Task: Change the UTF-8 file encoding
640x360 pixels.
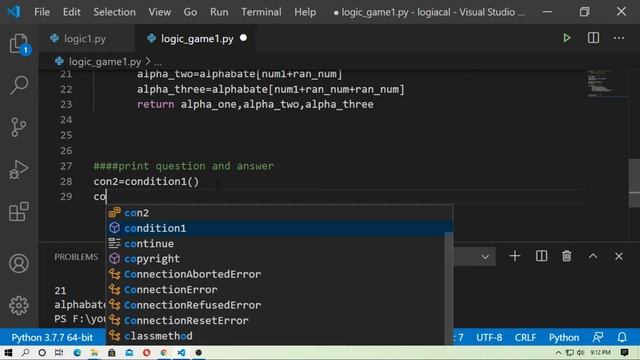Action: coord(489,338)
